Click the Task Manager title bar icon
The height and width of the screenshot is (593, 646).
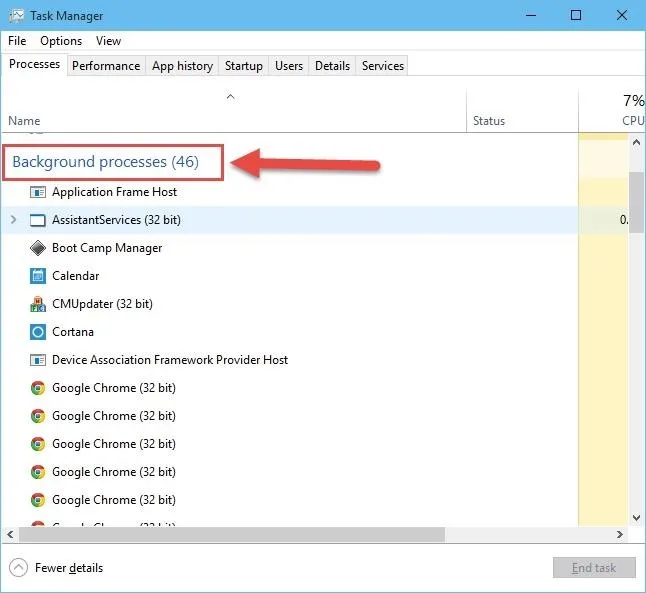(x=17, y=16)
